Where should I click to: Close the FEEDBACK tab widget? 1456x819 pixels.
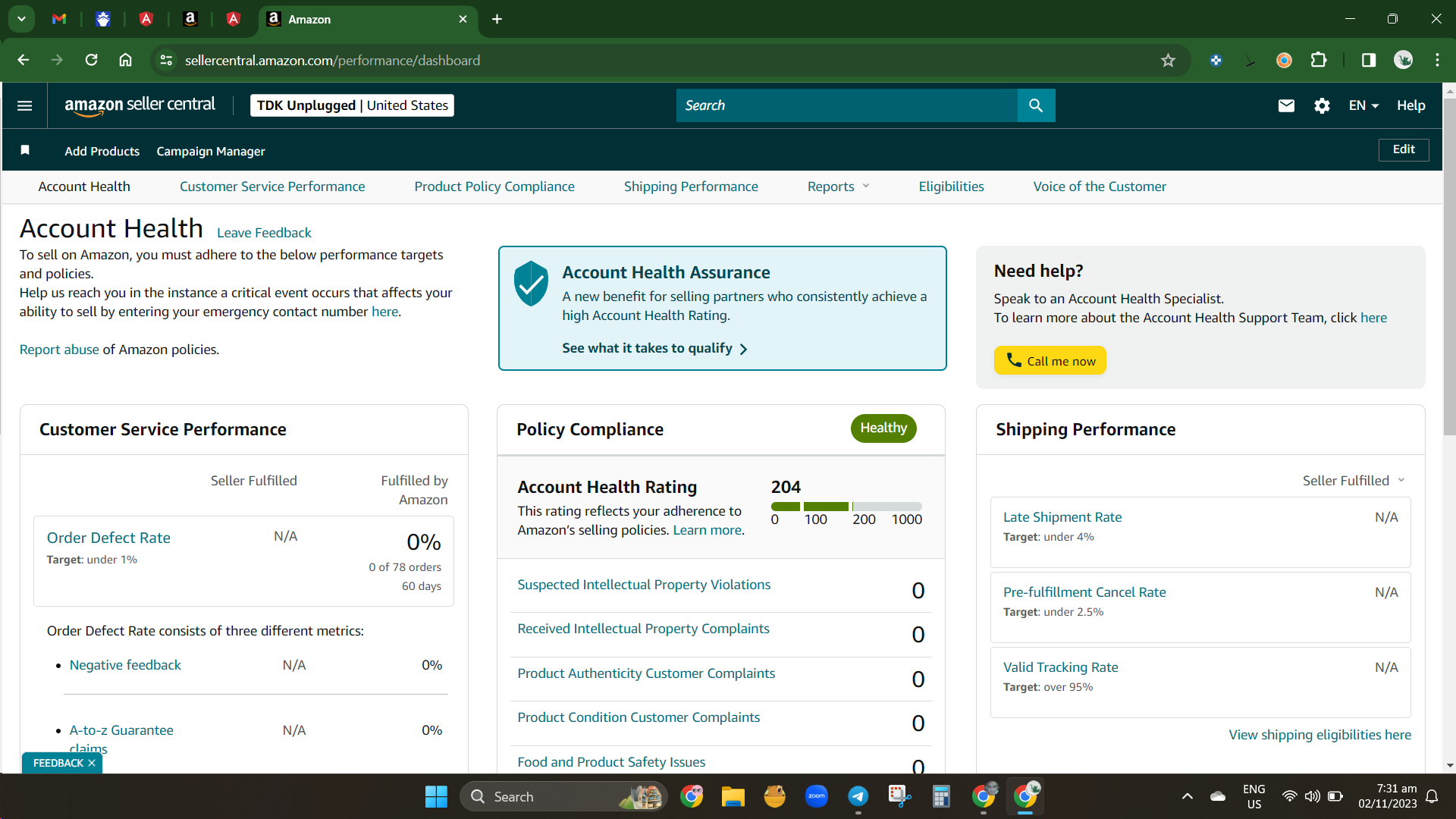(x=92, y=763)
